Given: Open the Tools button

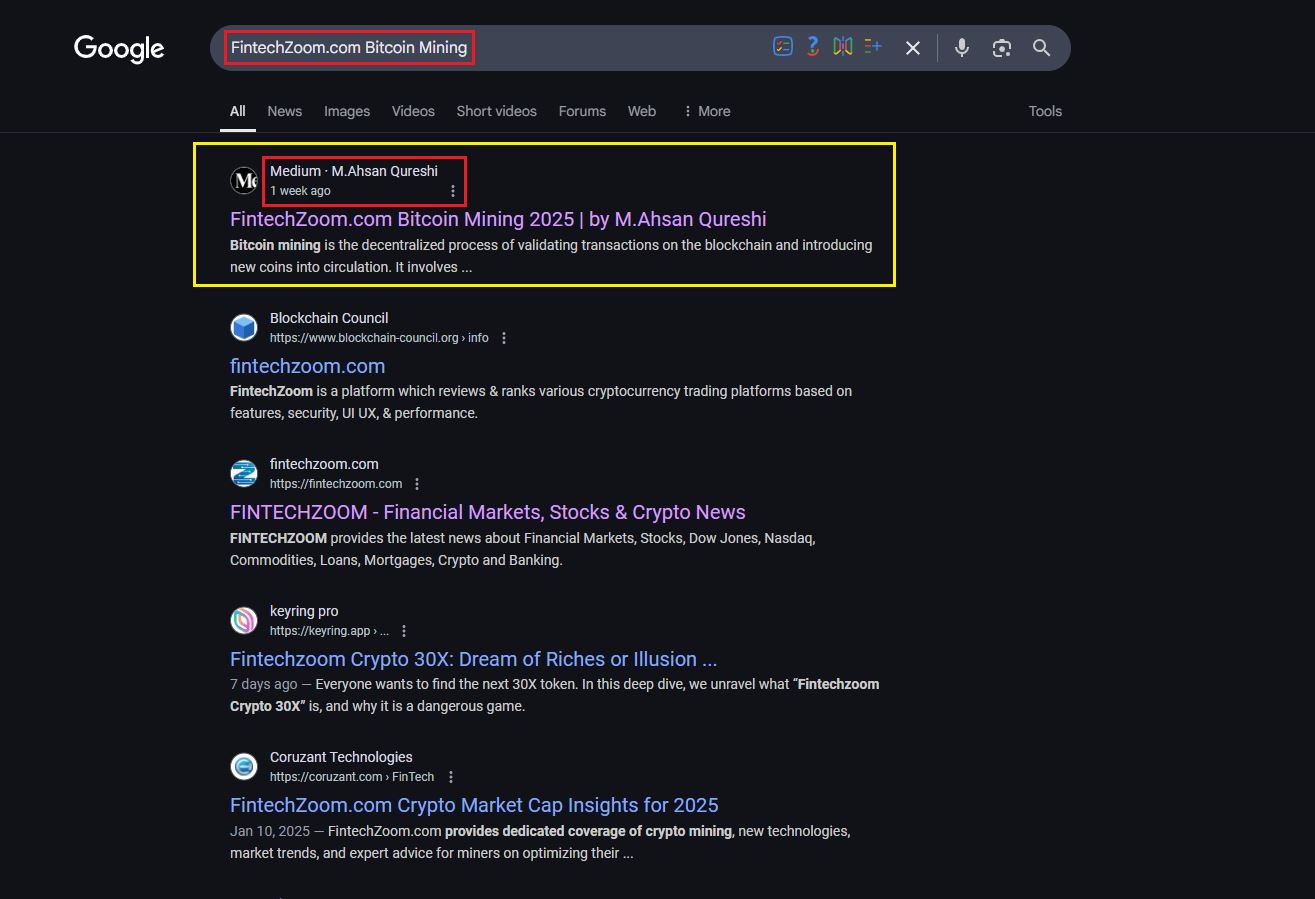Looking at the screenshot, I should point(1044,111).
